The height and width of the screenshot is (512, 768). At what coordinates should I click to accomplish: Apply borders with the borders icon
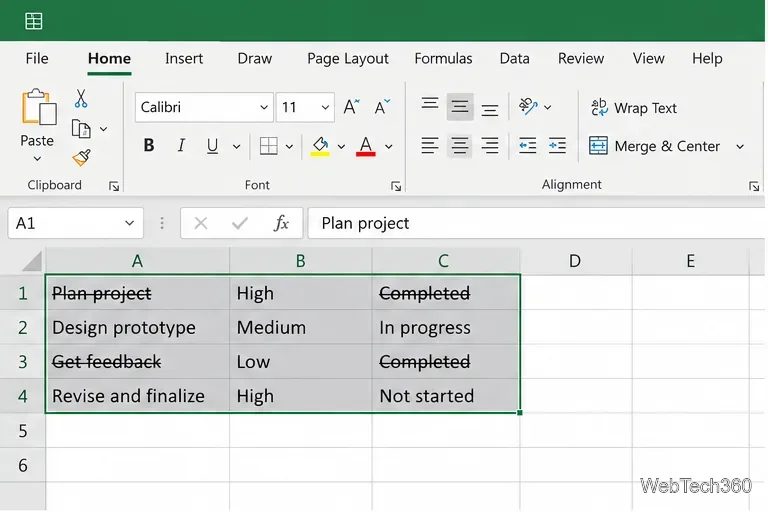(268, 146)
